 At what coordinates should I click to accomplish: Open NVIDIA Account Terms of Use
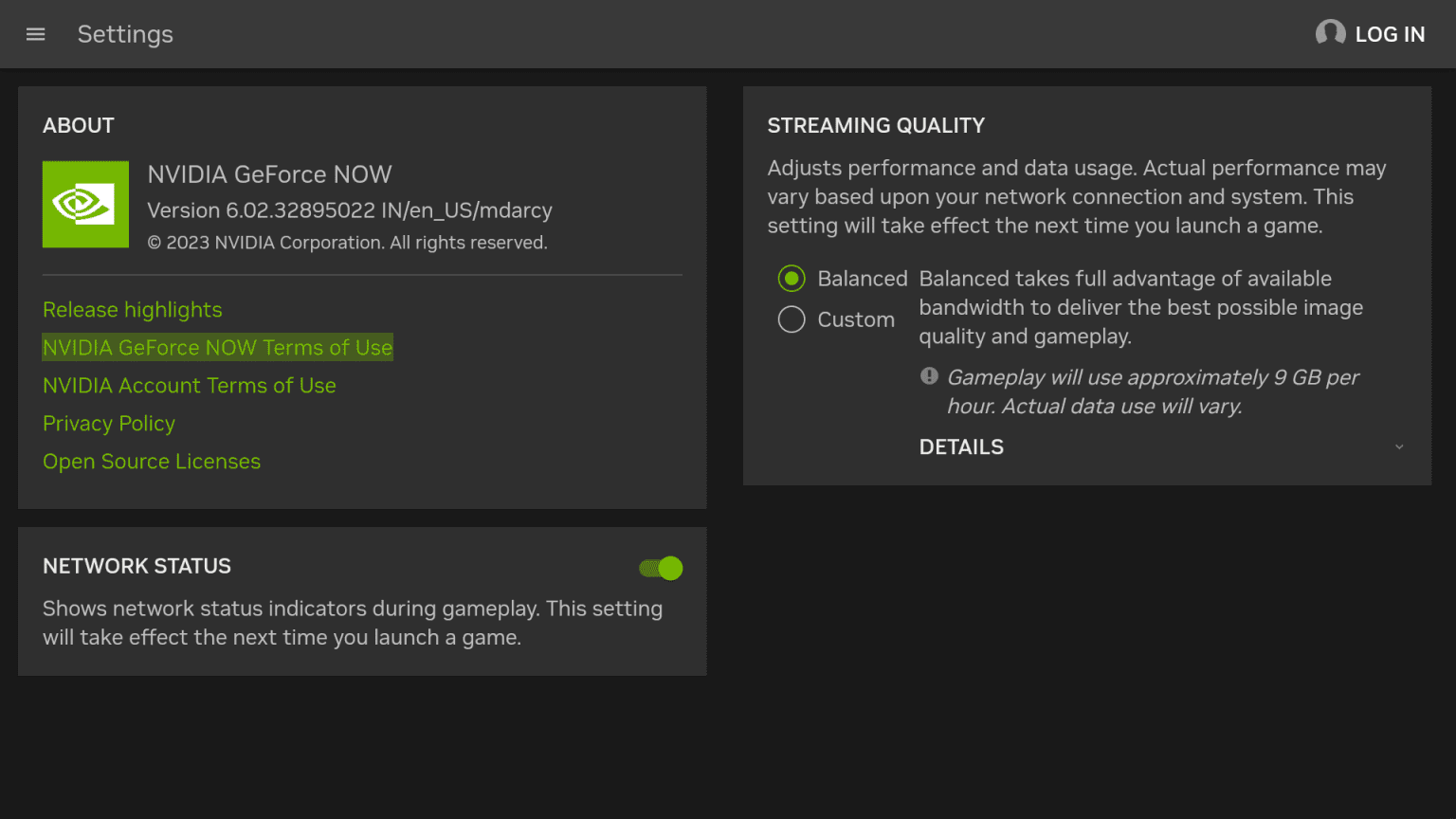pos(190,386)
